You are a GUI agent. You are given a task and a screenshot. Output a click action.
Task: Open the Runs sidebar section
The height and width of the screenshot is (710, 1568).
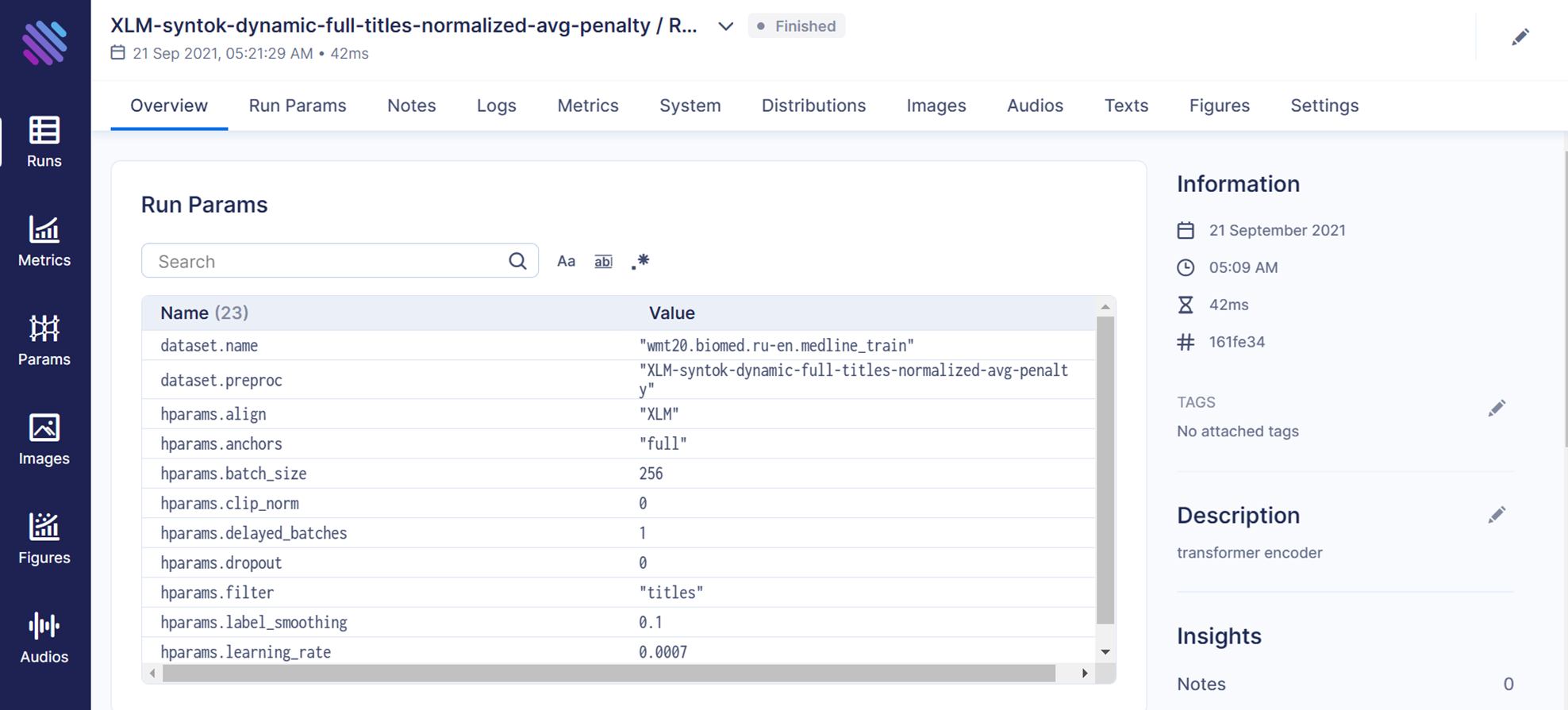44,142
